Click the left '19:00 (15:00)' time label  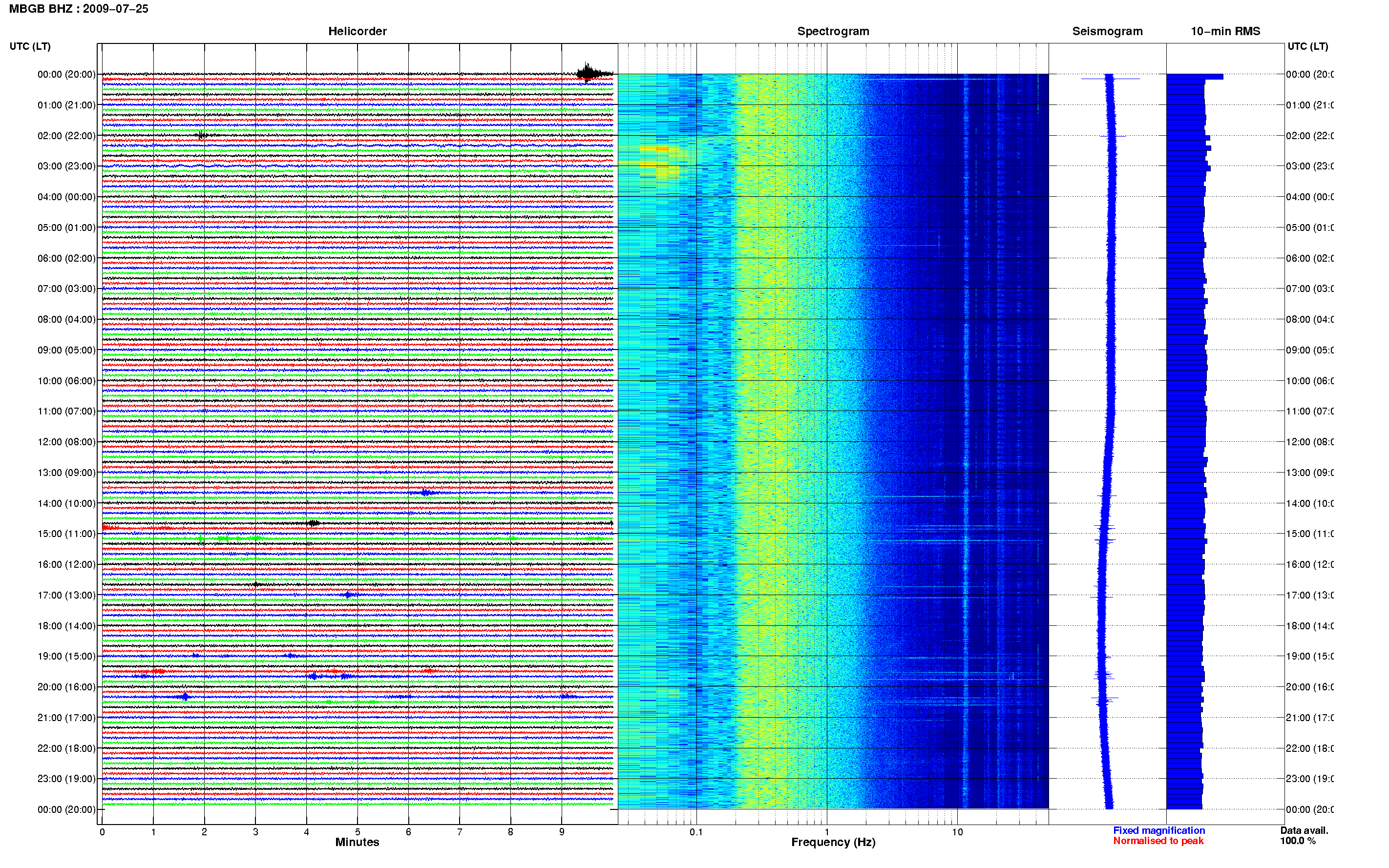coord(66,656)
